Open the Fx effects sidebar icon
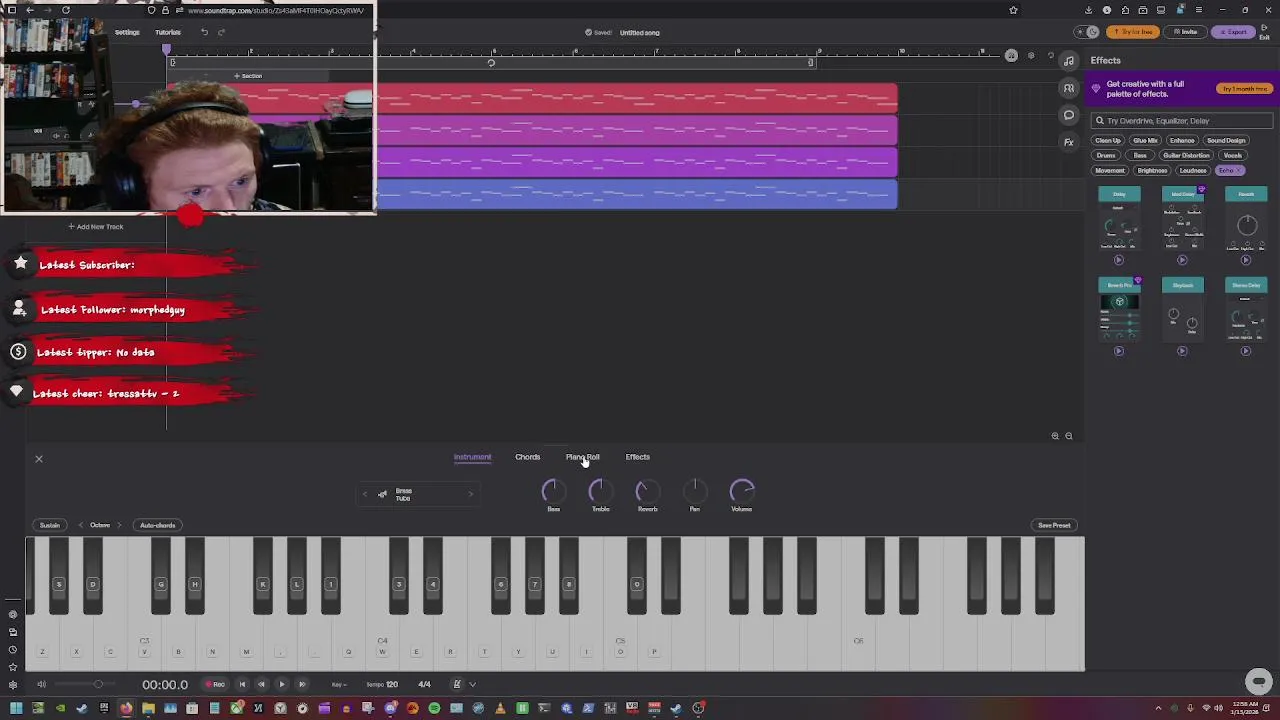Image resolution: width=1280 pixels, height=720 pixels. pos(1069,142)
